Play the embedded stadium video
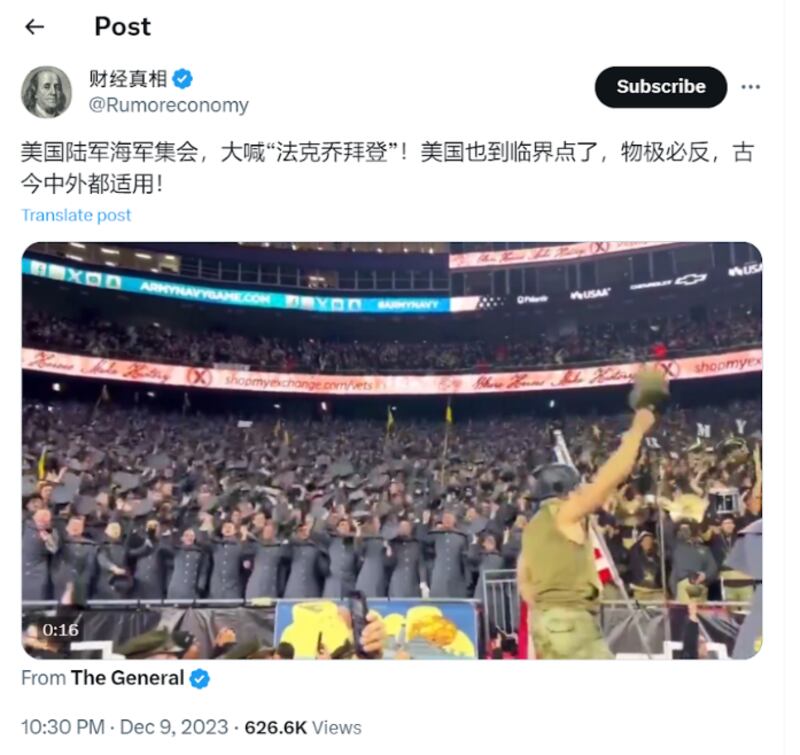Image resolution: width=800 pixels, height=755 pixels. tap(392, 450)
